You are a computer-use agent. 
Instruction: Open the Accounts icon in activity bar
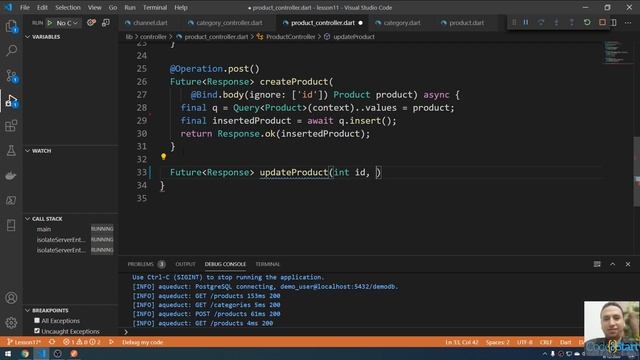point(11,298)
